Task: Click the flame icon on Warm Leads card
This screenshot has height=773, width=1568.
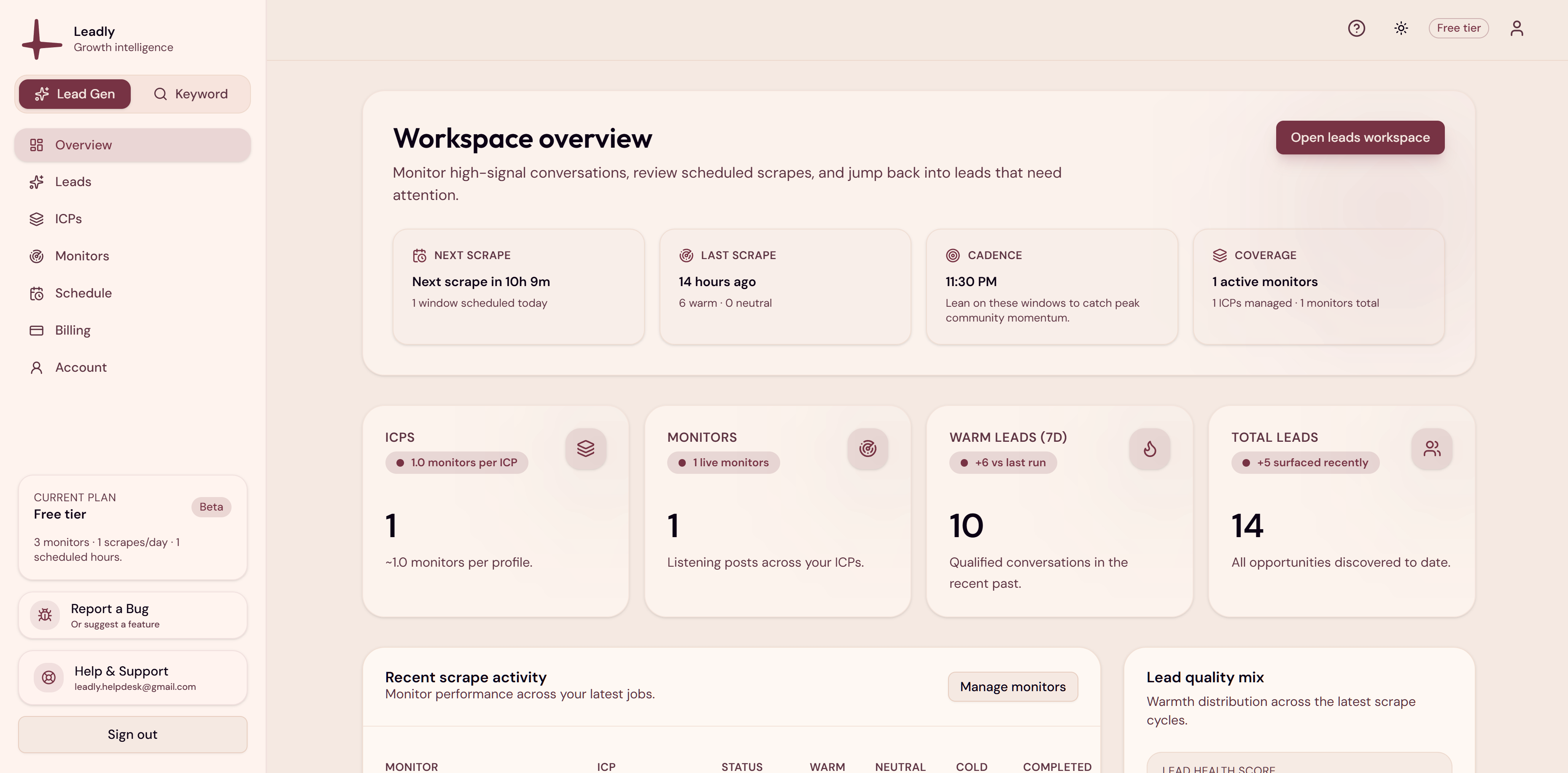Action: (x=1149, y=449)
